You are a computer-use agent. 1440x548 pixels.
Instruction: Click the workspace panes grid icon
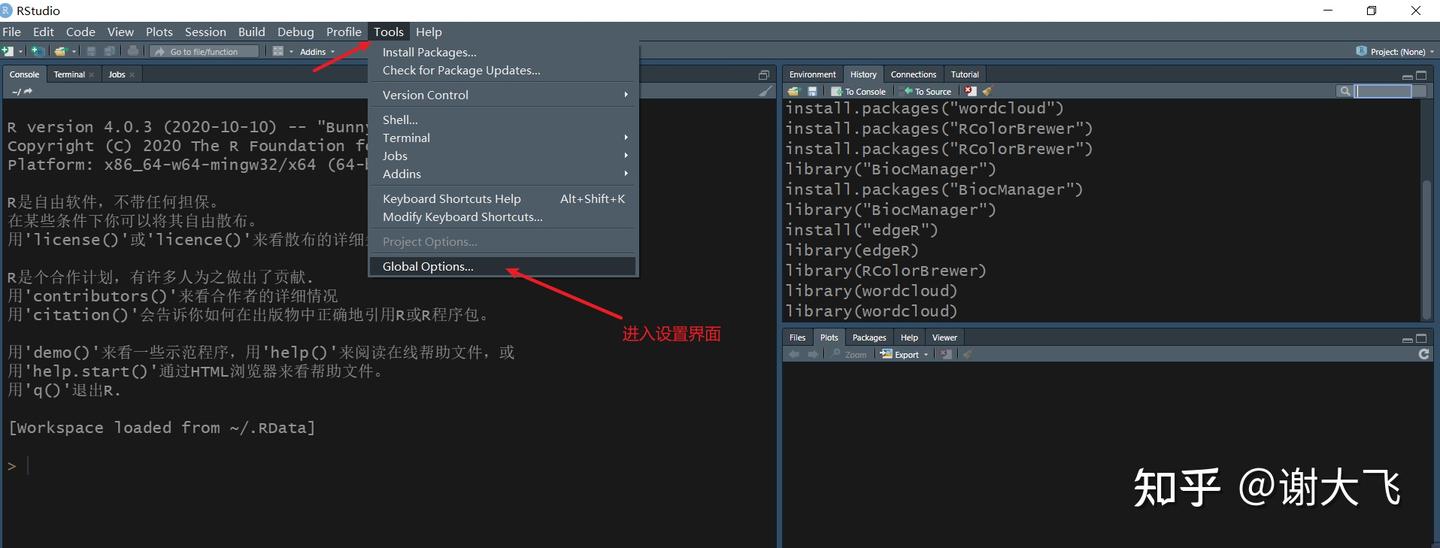point(278,51)
